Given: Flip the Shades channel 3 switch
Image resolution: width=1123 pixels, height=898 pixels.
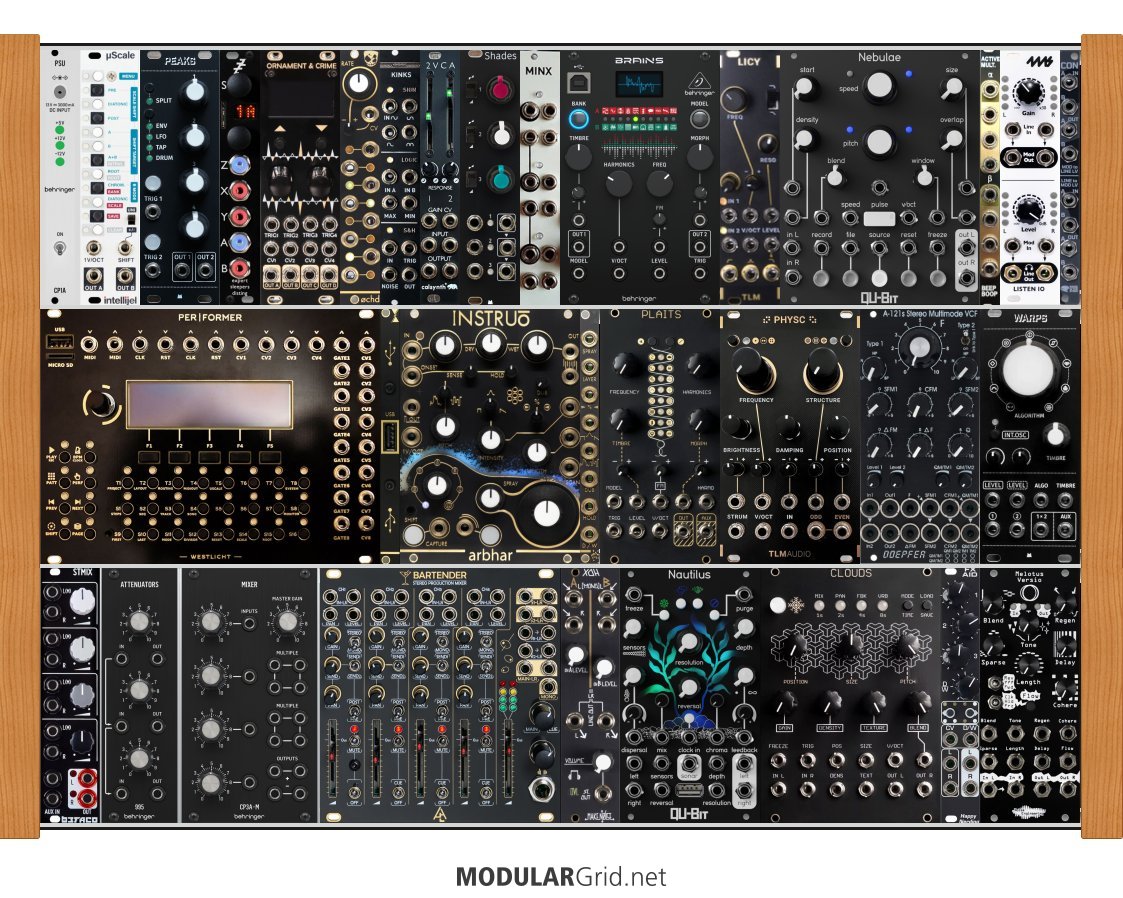Looking at the screenshot, I should click(x=473, y=178).
